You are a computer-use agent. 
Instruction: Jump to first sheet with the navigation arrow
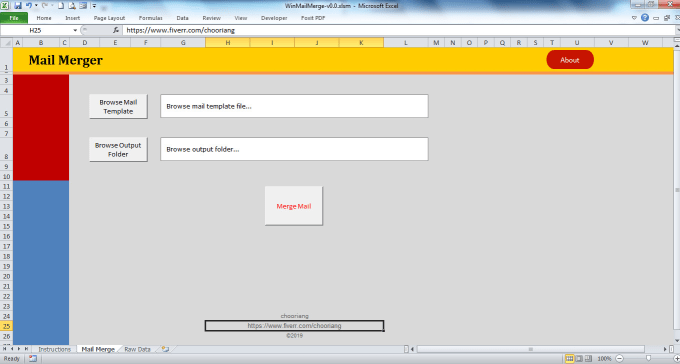point(5,349)
